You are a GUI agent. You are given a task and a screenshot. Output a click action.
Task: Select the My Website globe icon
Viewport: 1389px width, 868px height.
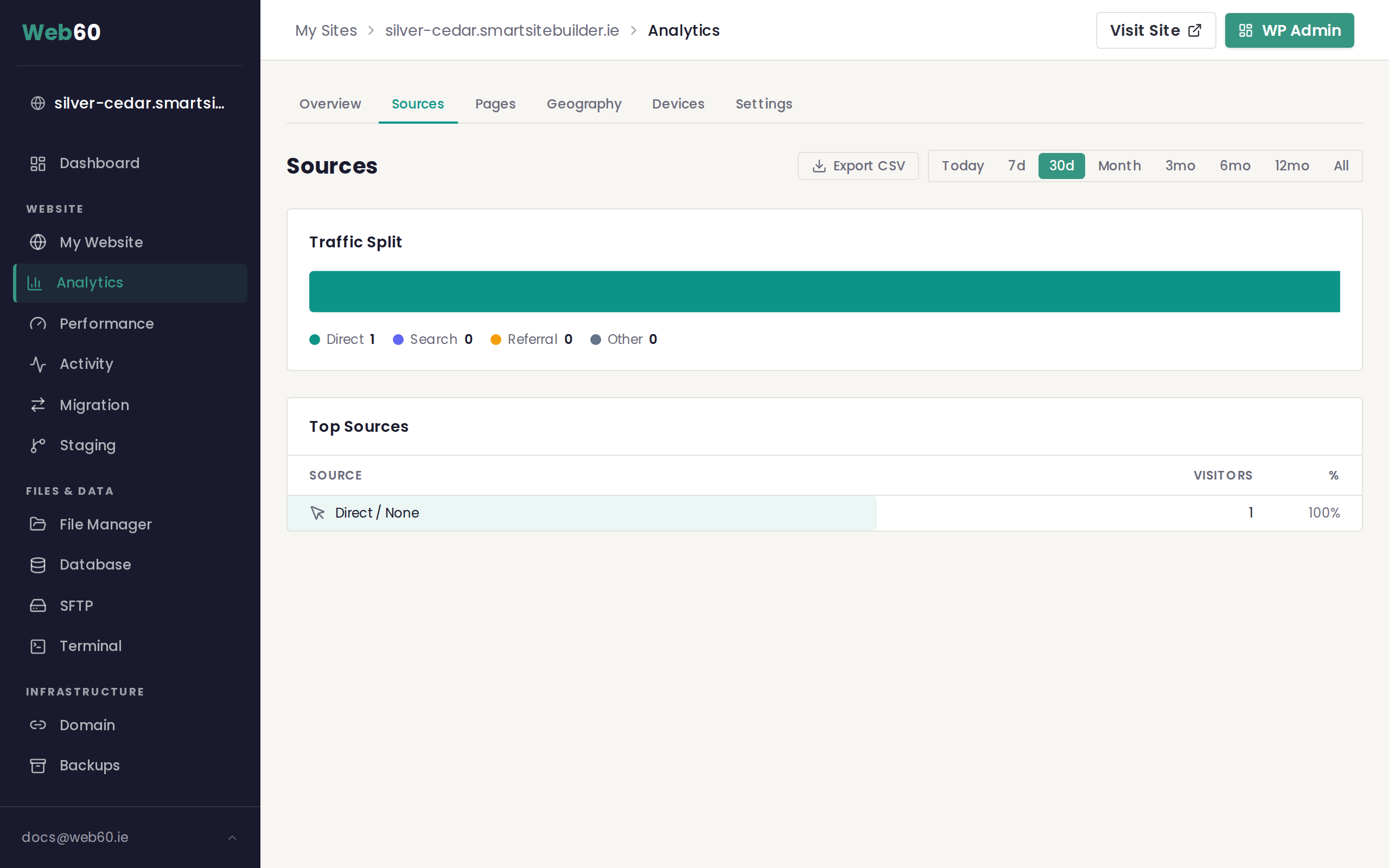[38, 242]
